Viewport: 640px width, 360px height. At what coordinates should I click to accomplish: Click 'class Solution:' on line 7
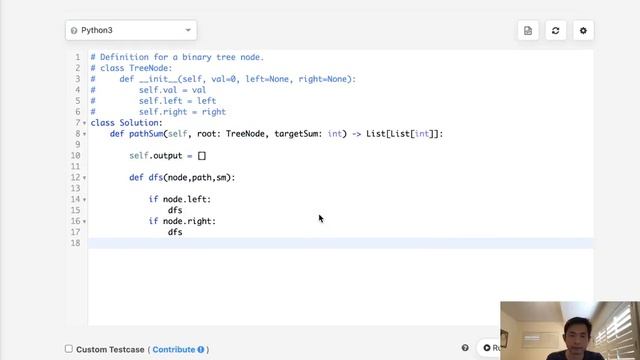tap(127, 123)
